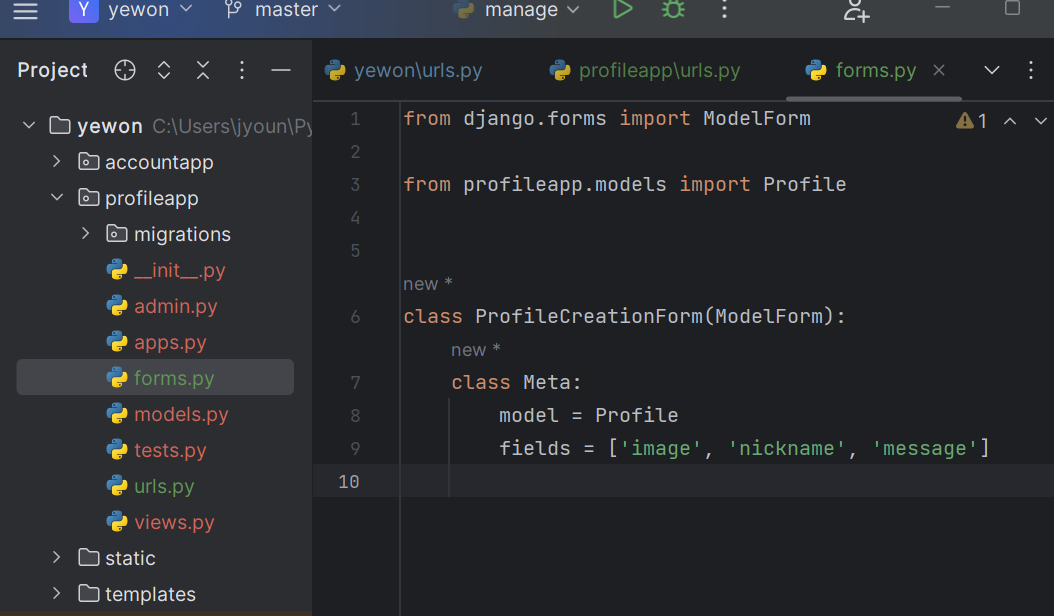
Task: Expand the templates folder
Action: [x=56, y=594]
